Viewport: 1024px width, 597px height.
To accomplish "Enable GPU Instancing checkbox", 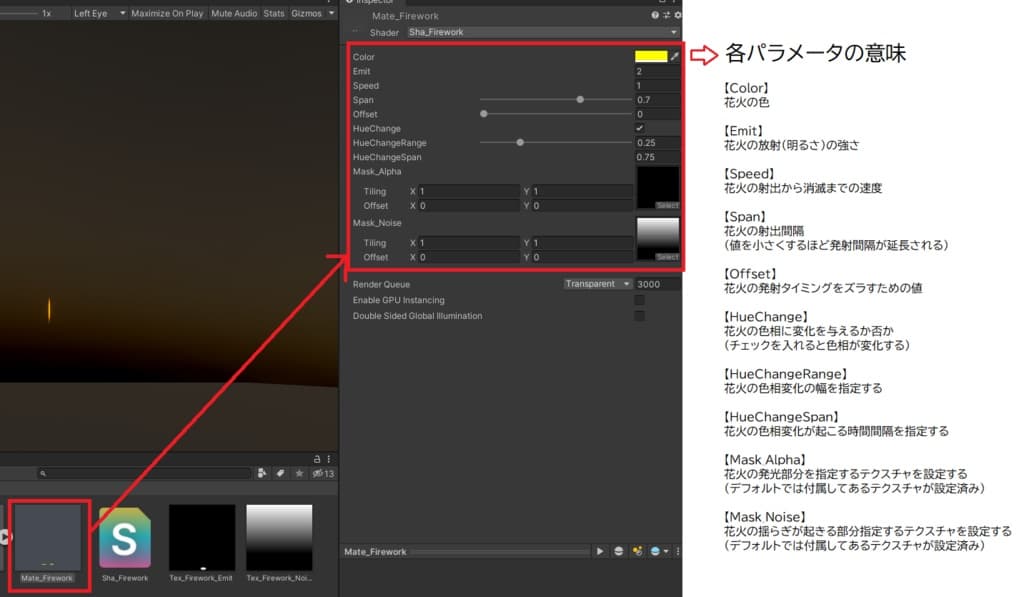I will (x=639, y=300).
